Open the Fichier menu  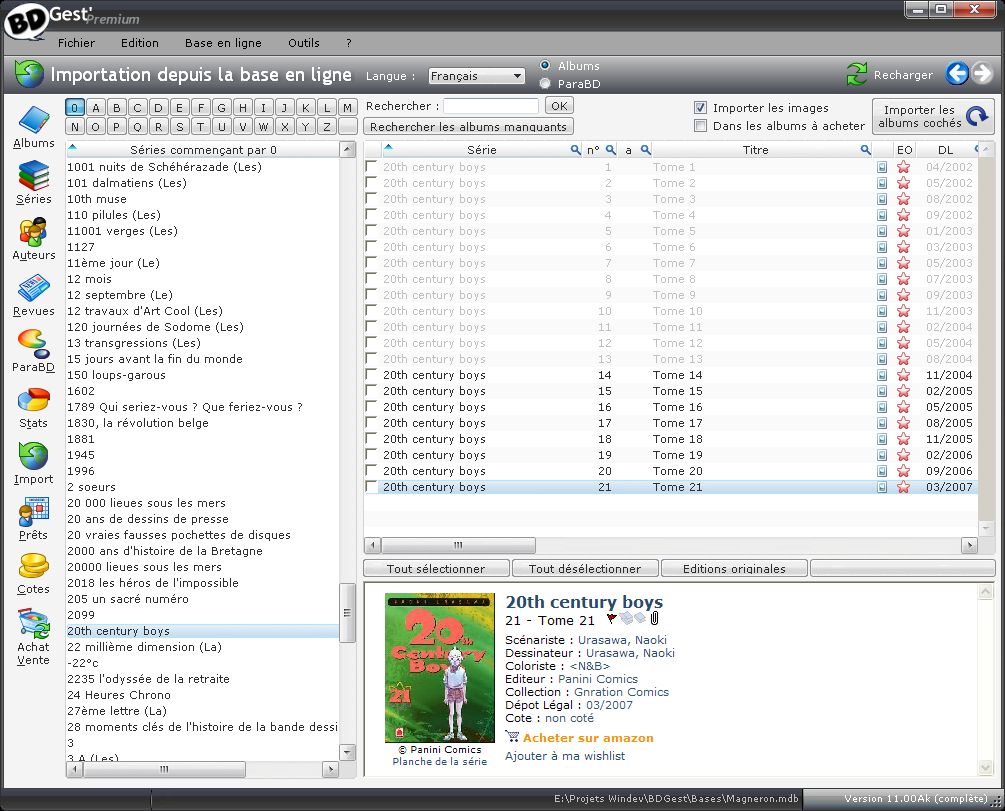tap(76, 43)
